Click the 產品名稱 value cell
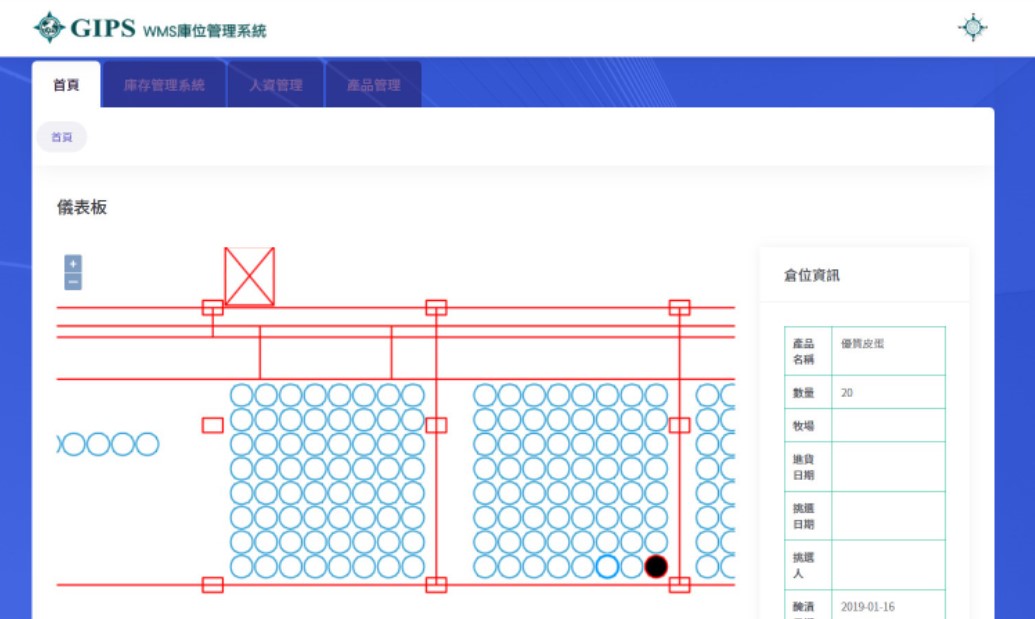Viewport: 1035px width, 619px height. [x=887, y=351]
